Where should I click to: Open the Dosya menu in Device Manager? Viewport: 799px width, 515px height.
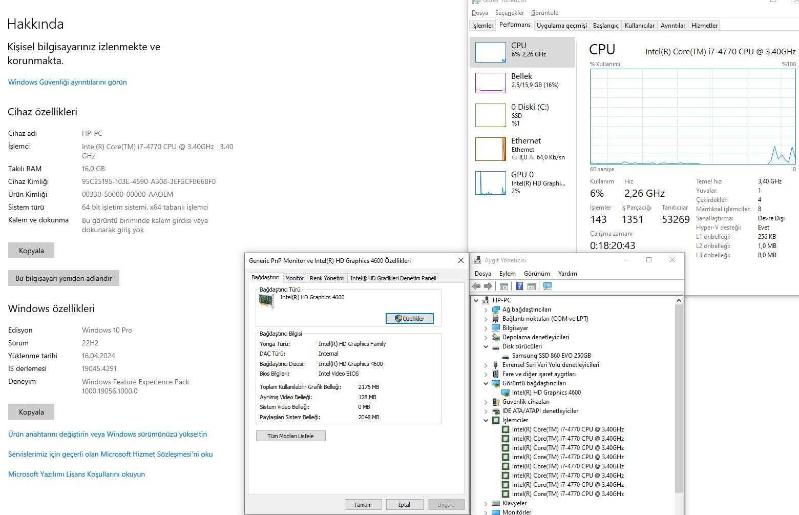(x=483, y=274)
